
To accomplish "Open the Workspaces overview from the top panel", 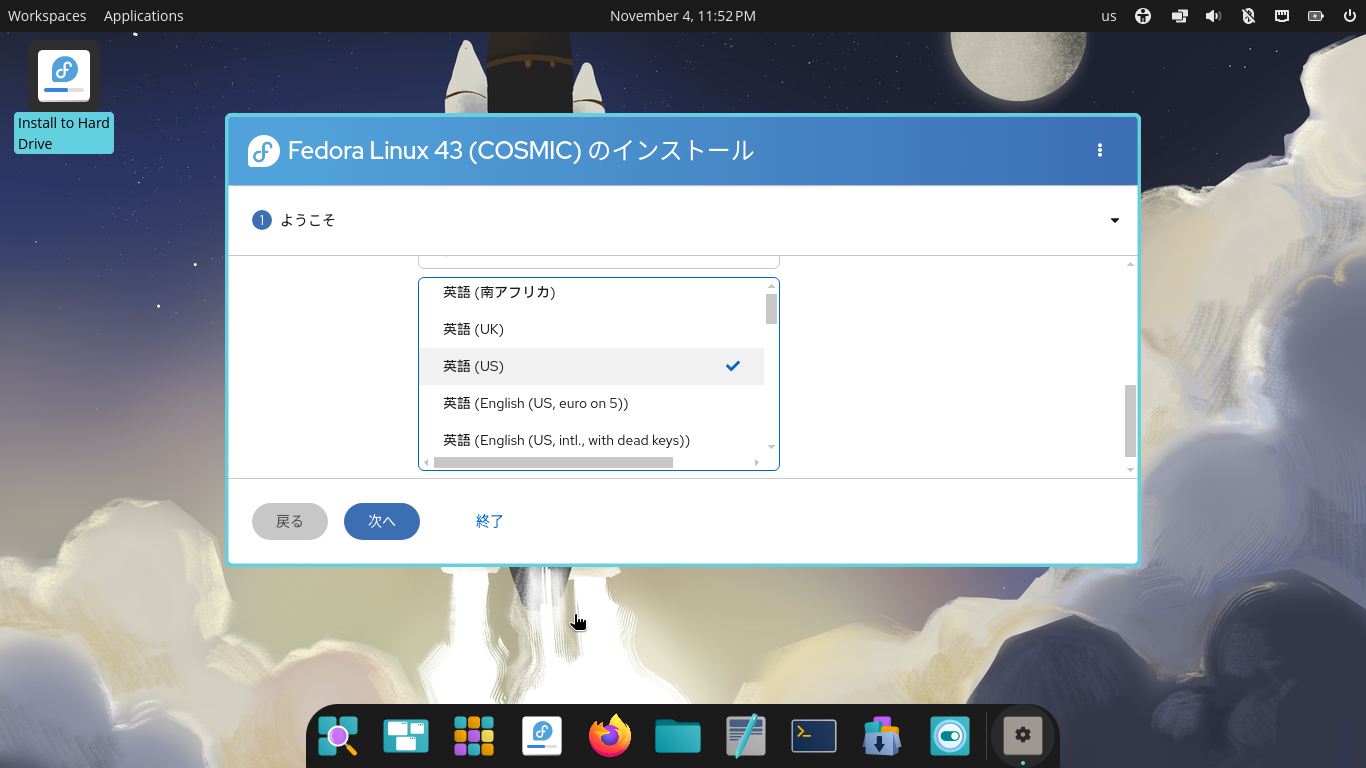I will [x=47, y=16].
